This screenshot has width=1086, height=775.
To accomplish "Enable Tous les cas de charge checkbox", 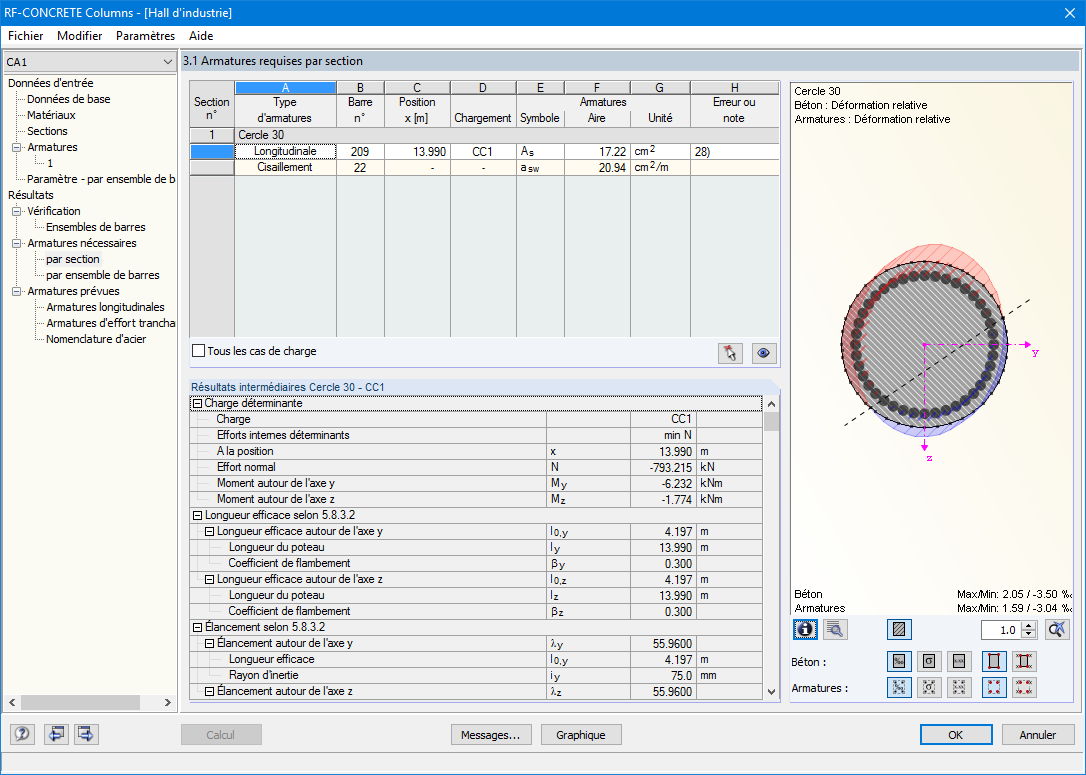I will click(x=198, y=351).
